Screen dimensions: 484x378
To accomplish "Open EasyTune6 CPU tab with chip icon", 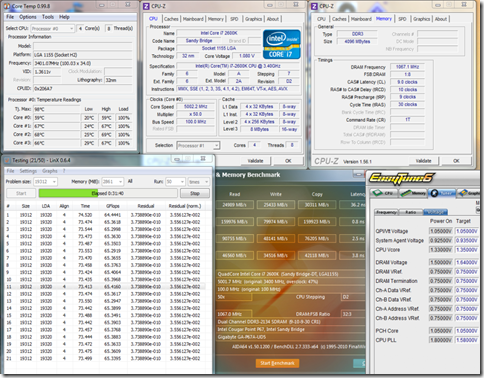I will pyautogui.click(x=383, y=193).
